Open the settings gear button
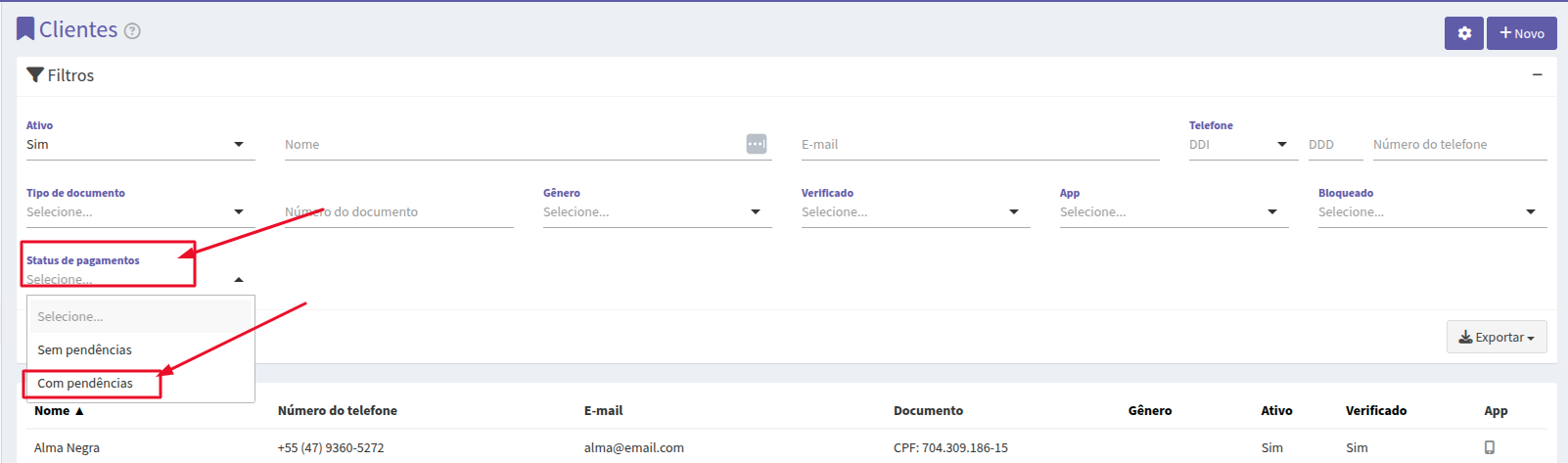 point(1464,33)
